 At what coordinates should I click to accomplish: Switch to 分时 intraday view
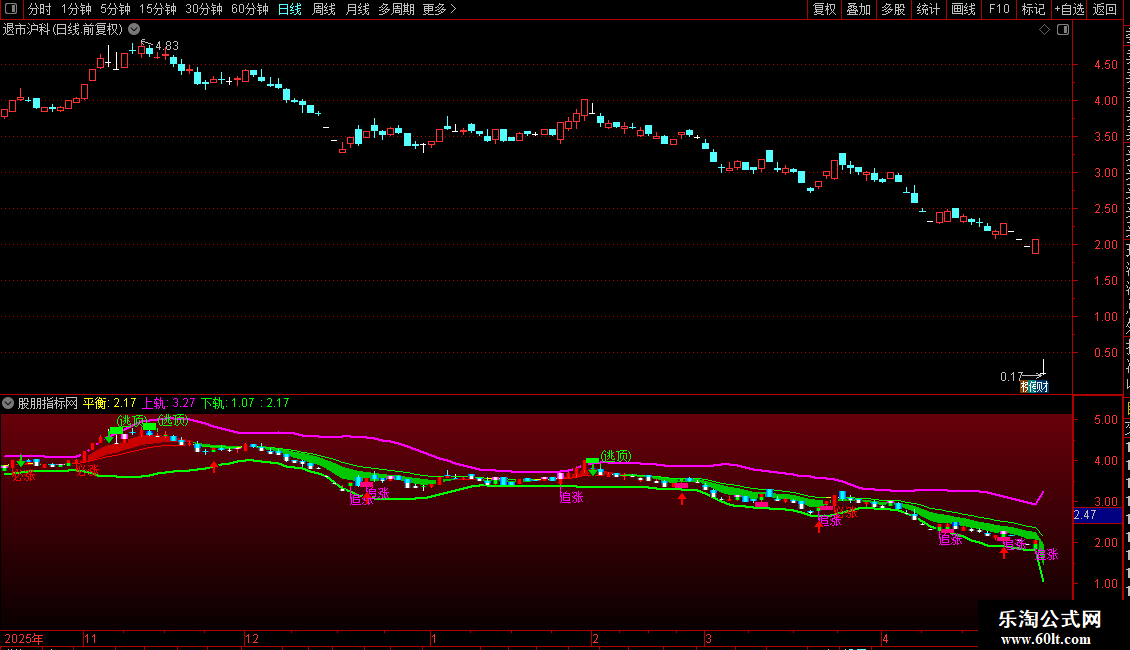coord(40,9)
